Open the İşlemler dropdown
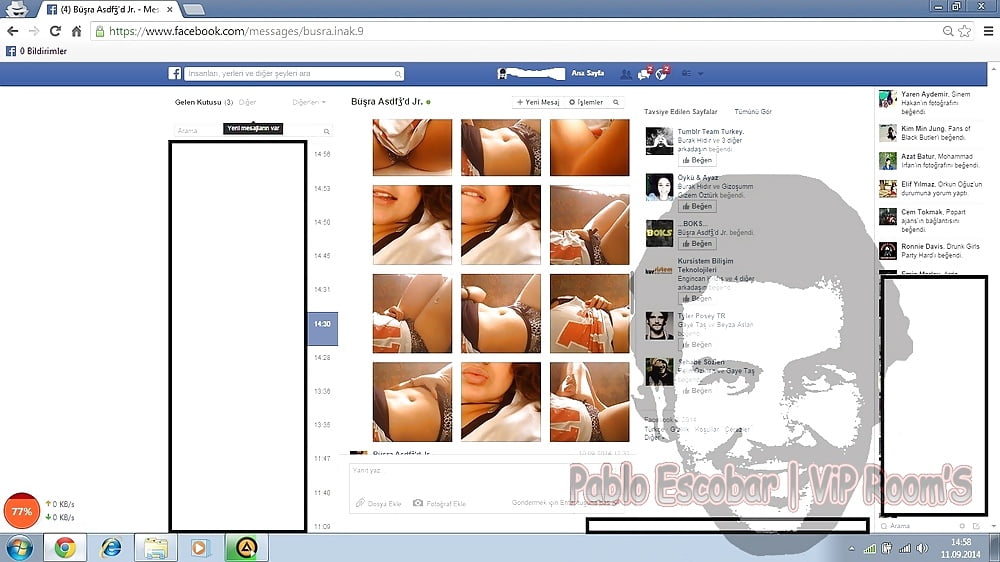This screenshot has height=562, width=1000. [x=585, y=102]
